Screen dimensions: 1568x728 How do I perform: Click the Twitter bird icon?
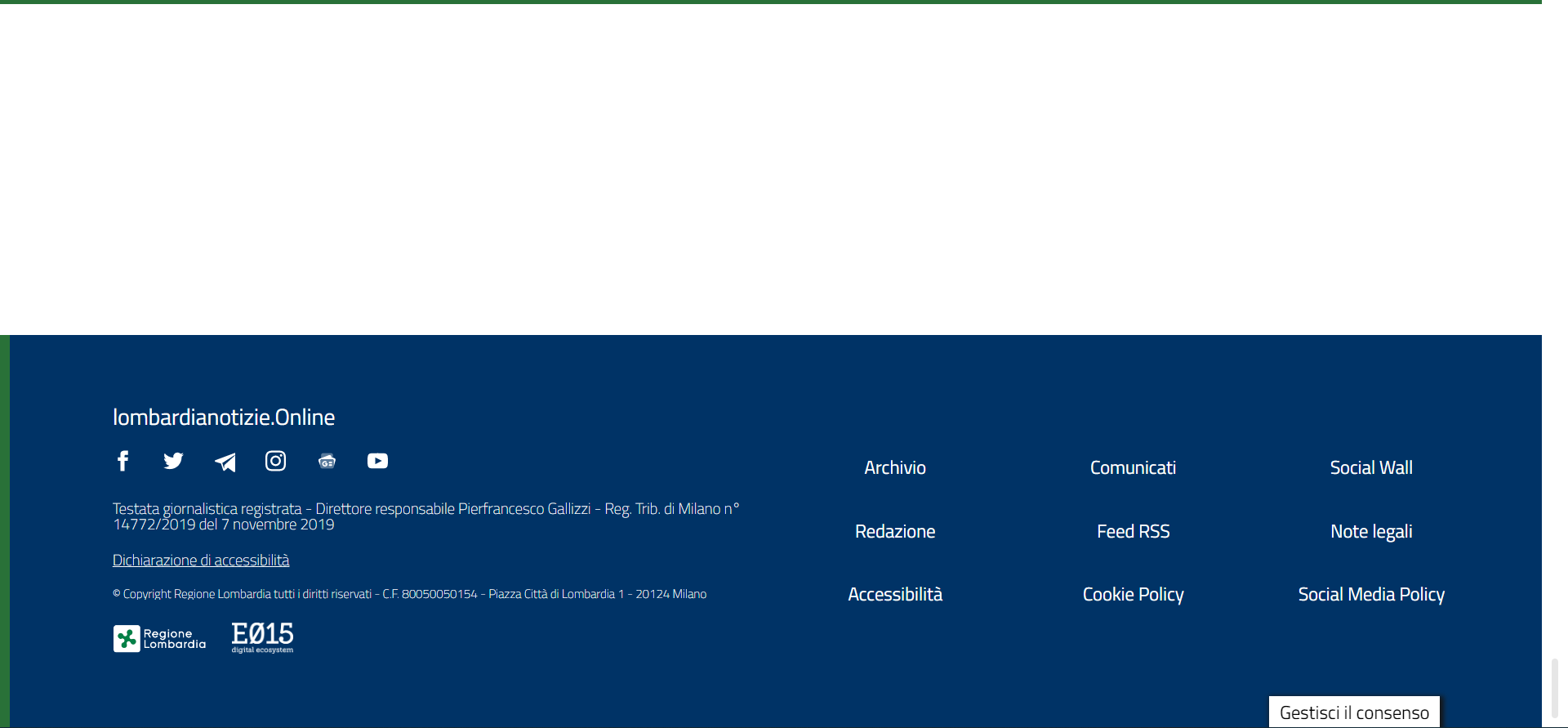pos(173,462)
